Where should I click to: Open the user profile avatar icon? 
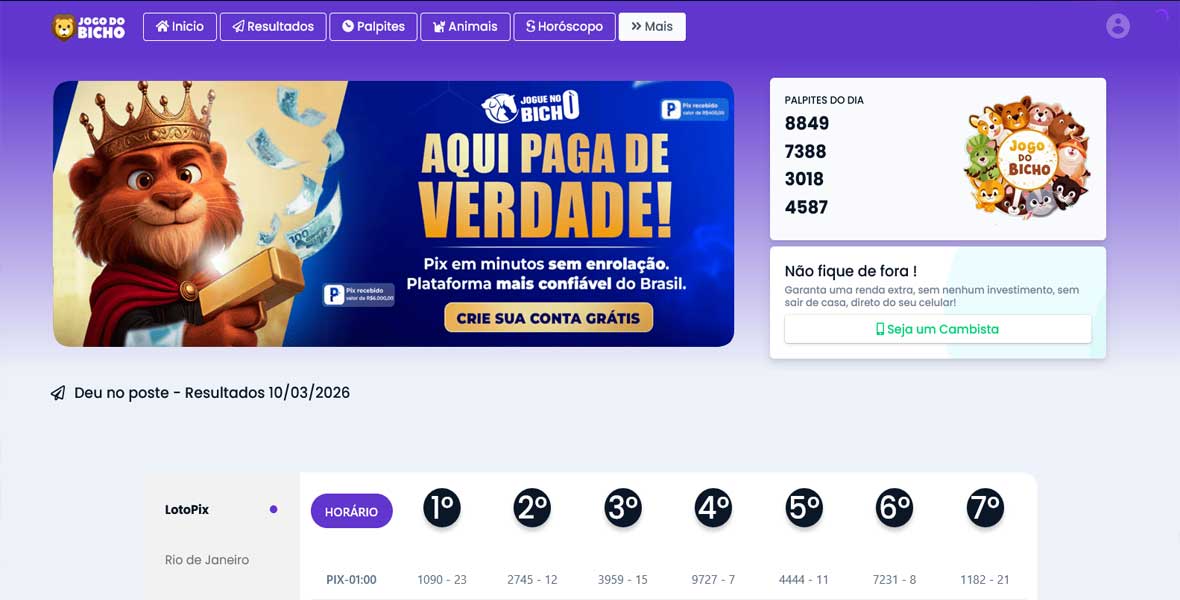tap(1118, 26)
